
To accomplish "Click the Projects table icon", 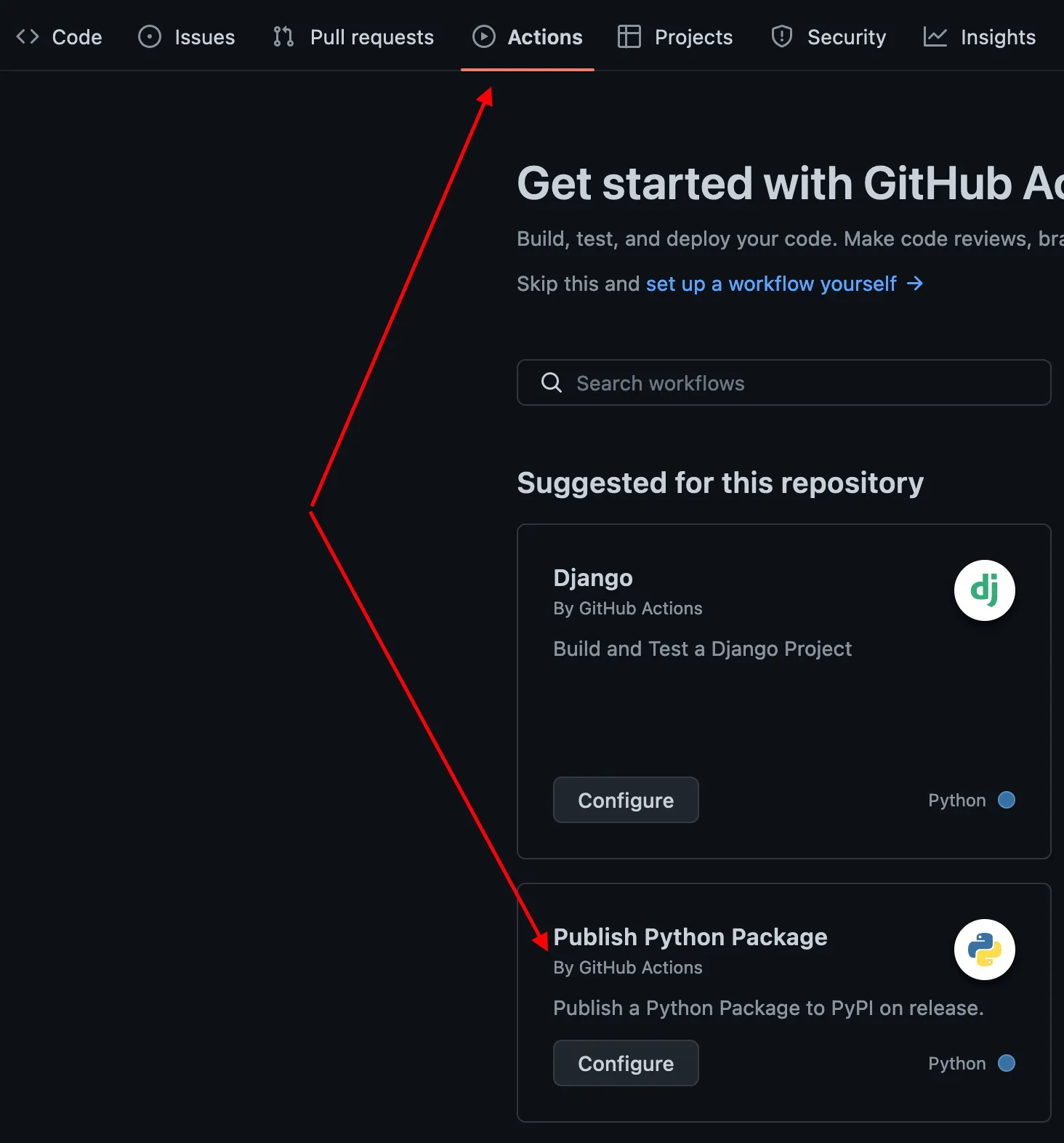I will (629, 36).
